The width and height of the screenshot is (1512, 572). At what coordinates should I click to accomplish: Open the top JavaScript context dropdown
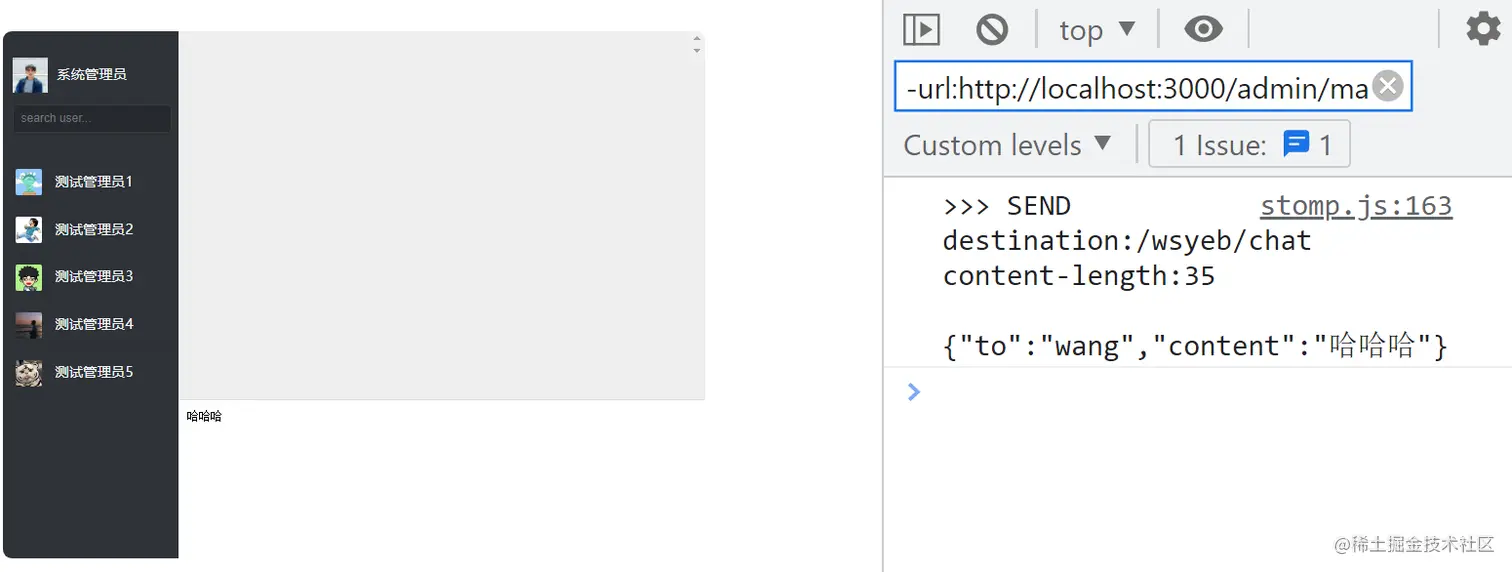tap(1097, 30)
